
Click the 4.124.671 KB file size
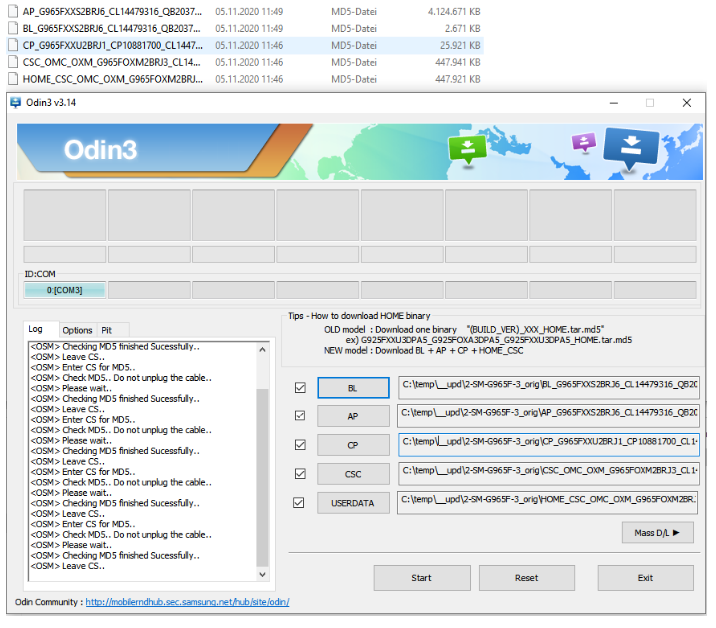tap(454, 11)
